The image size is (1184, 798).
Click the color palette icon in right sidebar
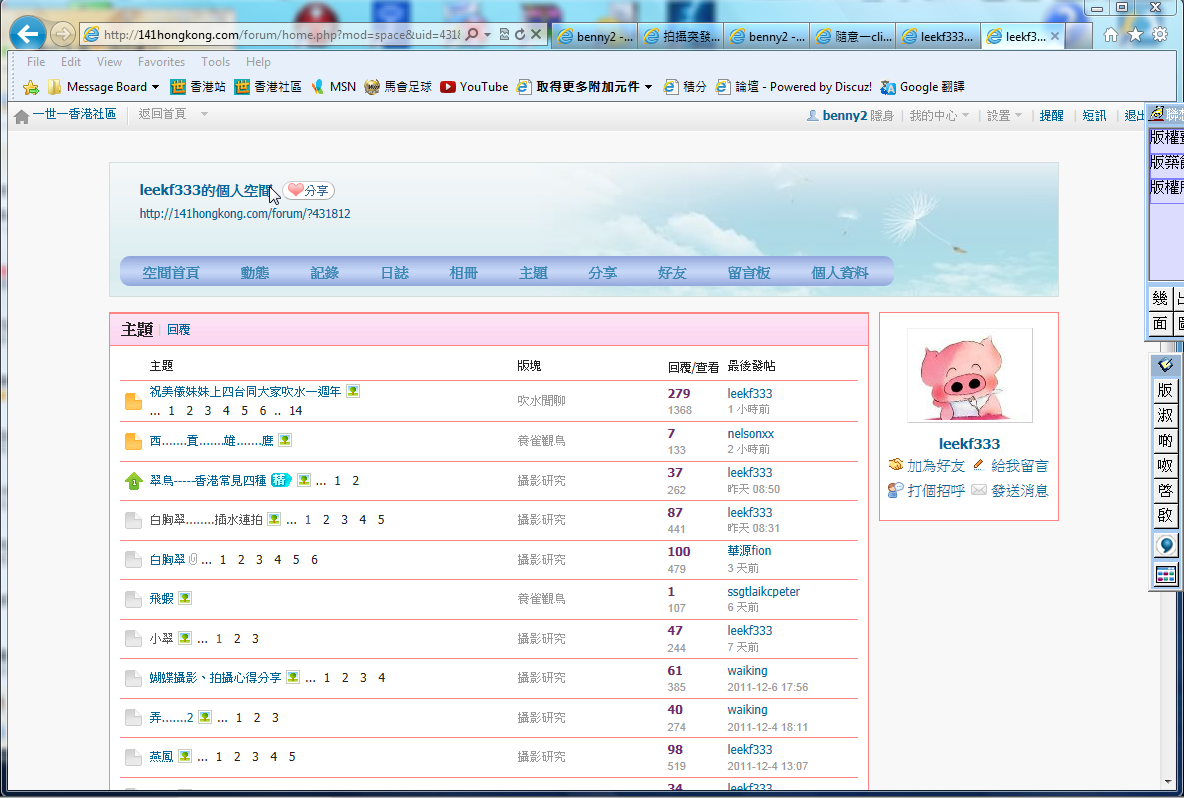click(x=1165, y=574)
